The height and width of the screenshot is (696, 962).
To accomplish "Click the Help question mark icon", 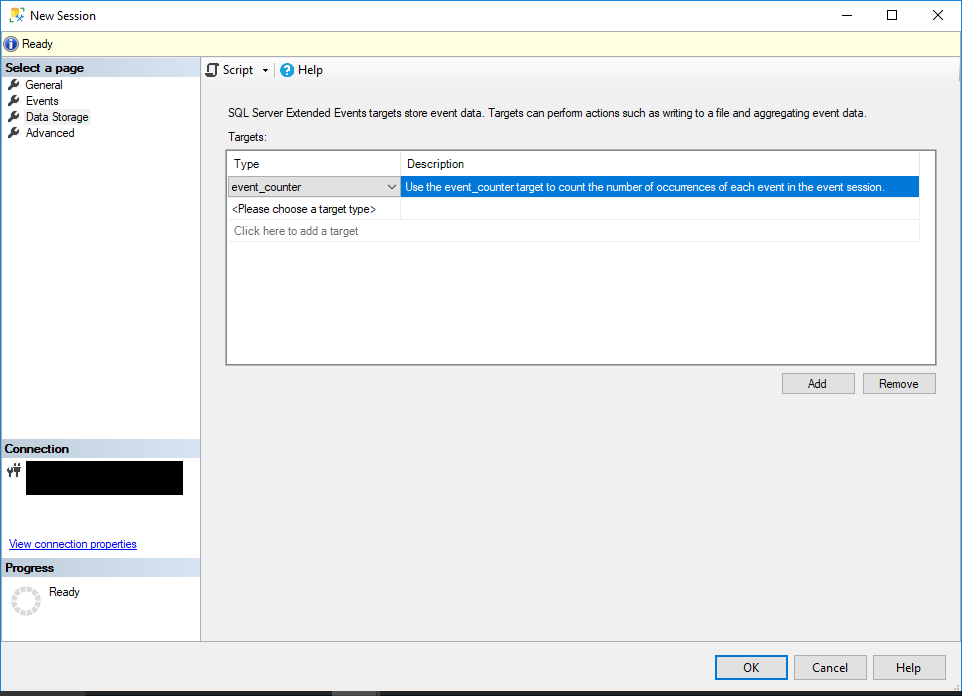I will [x=287, y=70].
